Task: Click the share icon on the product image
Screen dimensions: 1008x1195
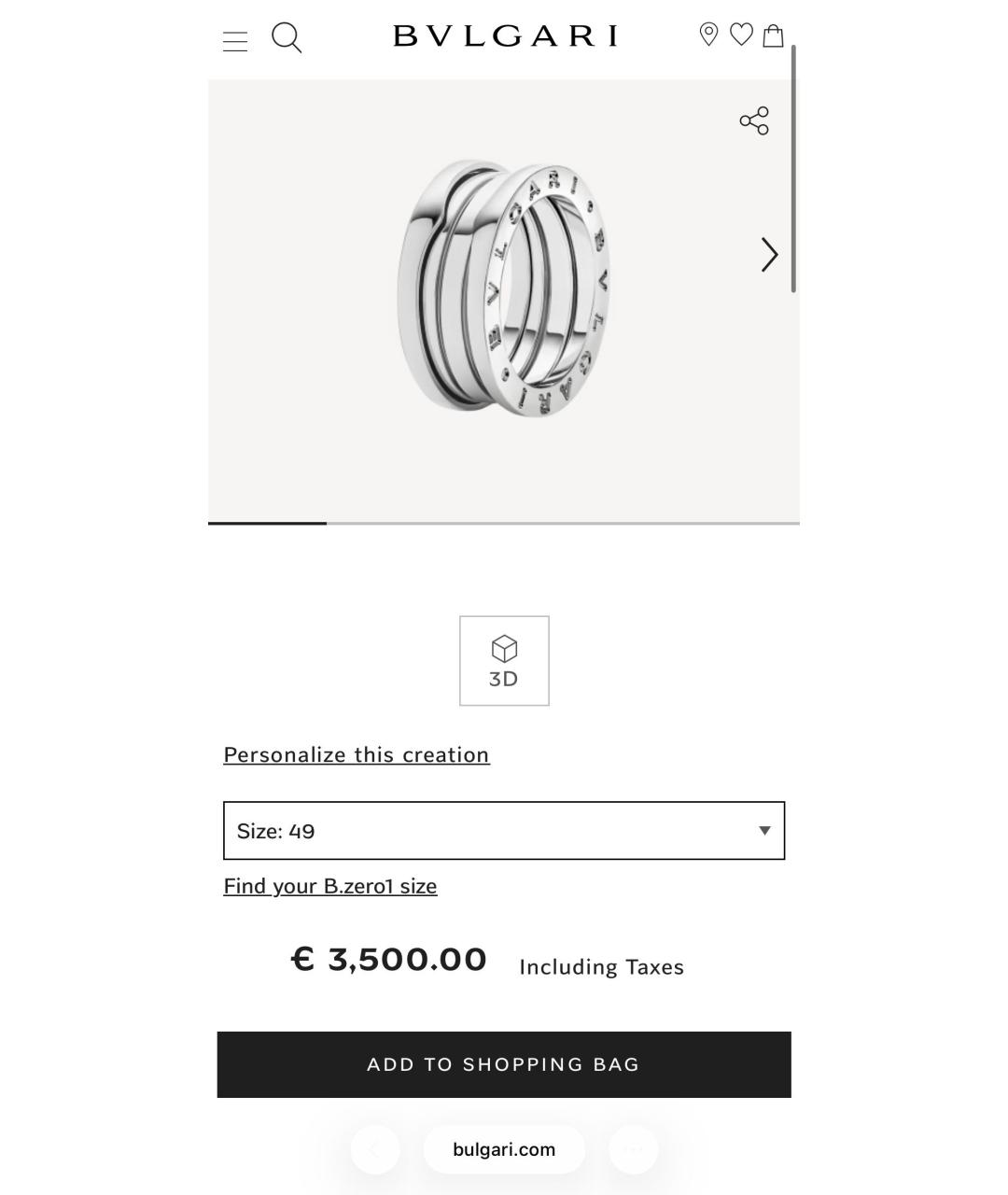Action: [x=752, y=120]
